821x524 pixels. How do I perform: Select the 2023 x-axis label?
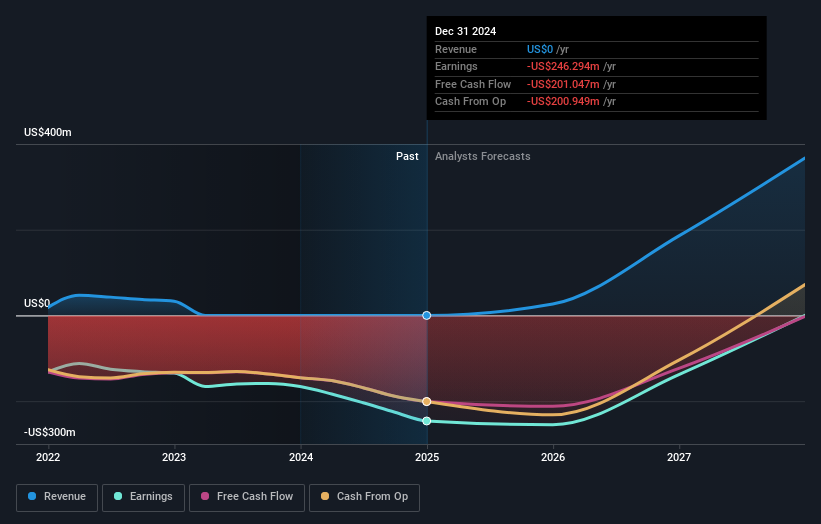point(174,457)
